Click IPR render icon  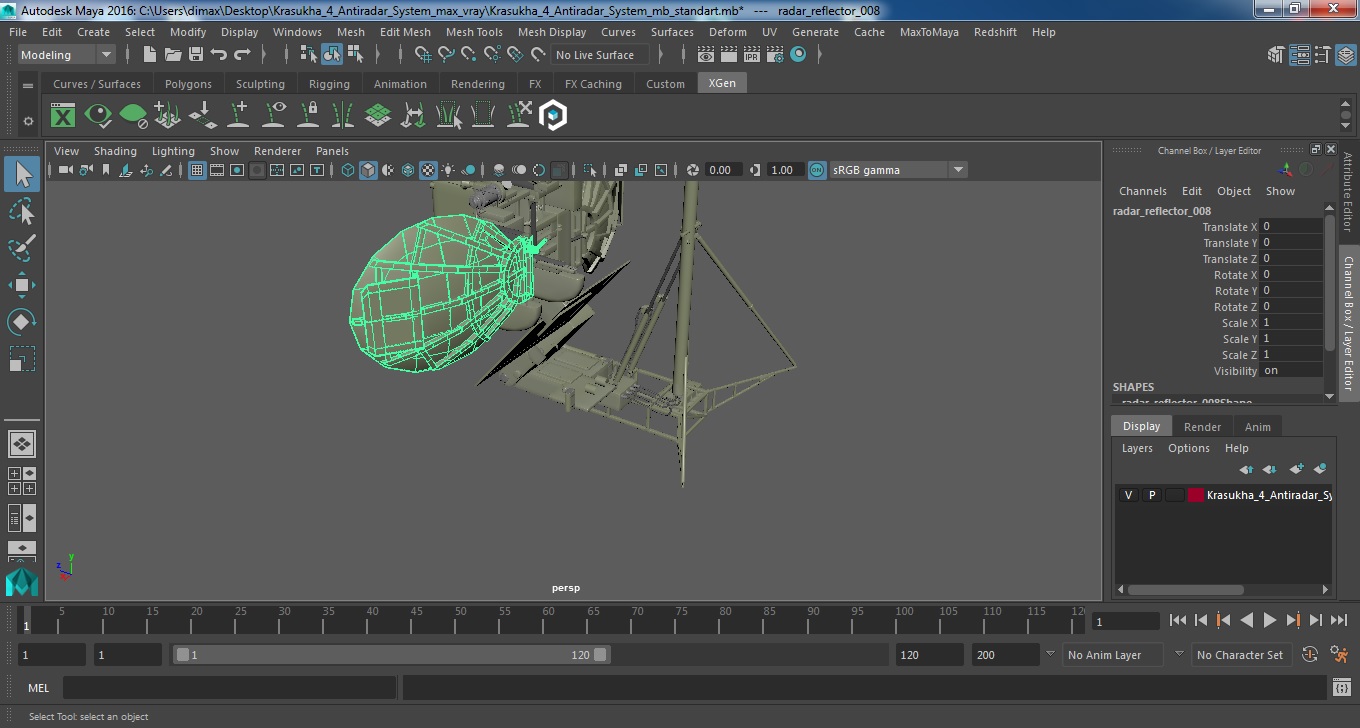pos(752,55)
